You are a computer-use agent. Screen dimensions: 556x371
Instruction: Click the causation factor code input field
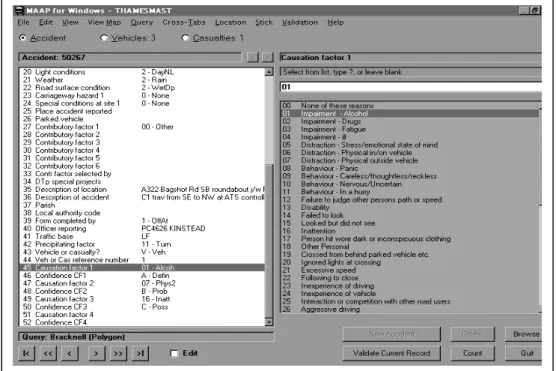click(411, 87)
